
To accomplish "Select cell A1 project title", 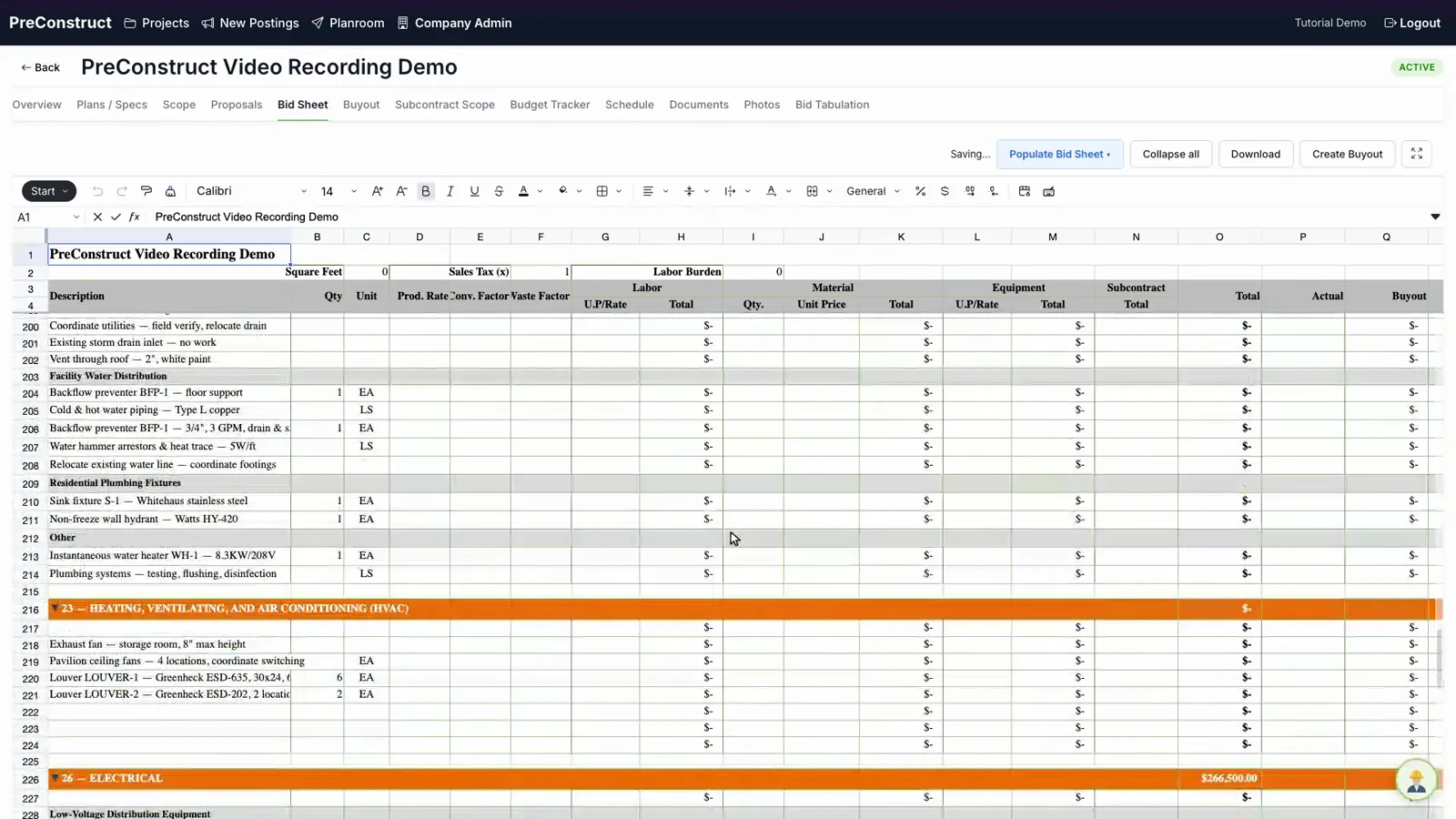I will click(169, 255).
